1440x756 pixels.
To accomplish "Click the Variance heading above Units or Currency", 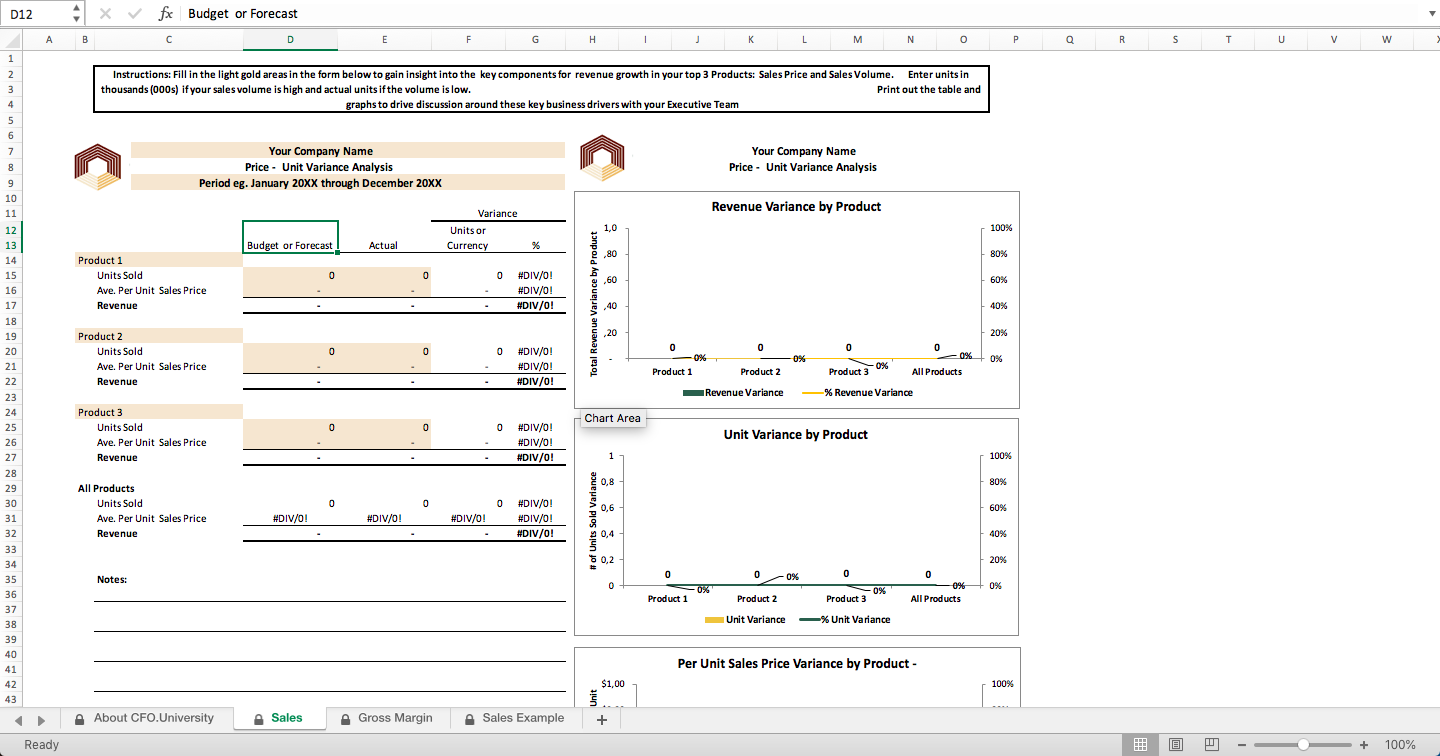I will 498,213.
